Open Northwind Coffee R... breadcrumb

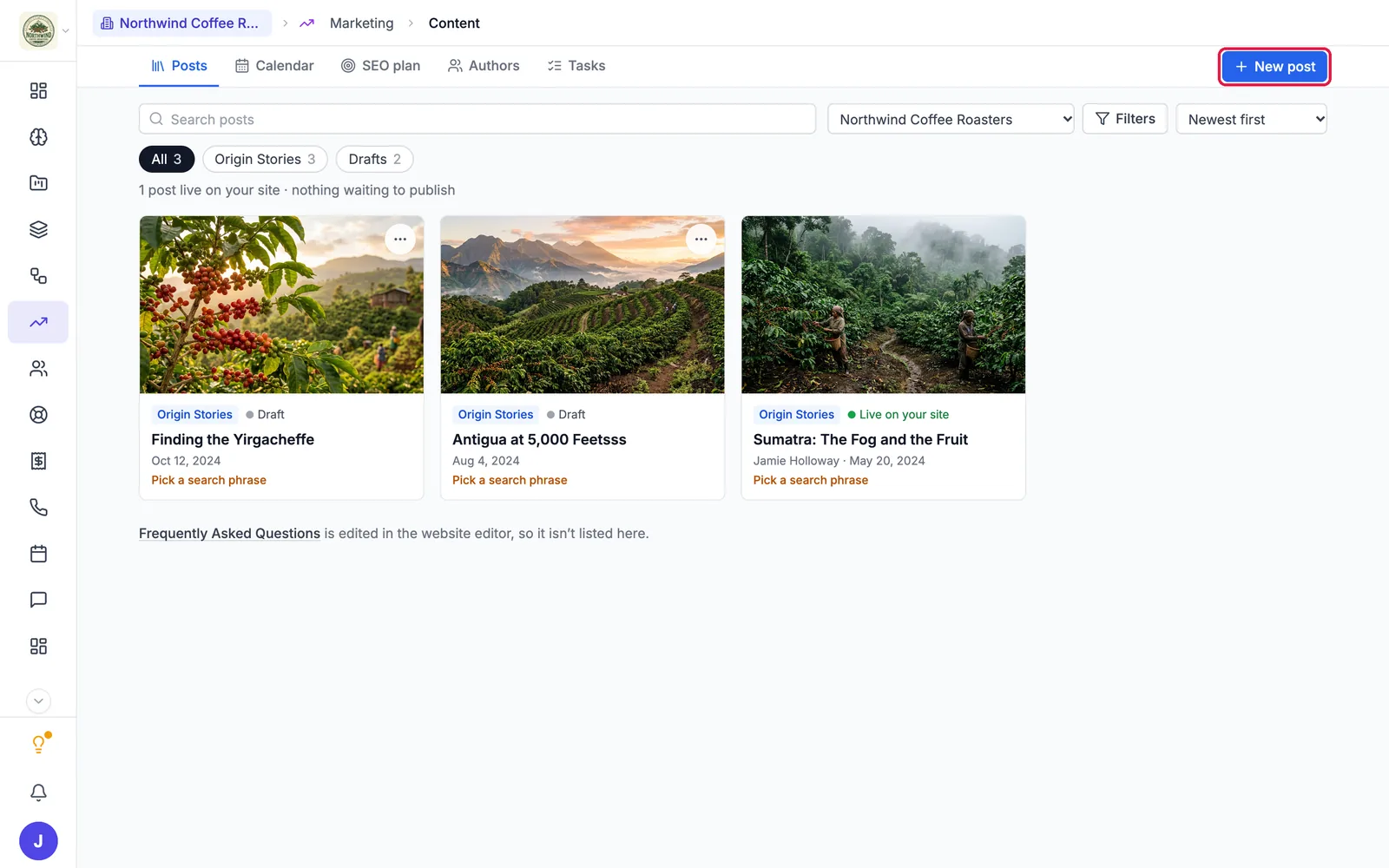pos(182,23)
